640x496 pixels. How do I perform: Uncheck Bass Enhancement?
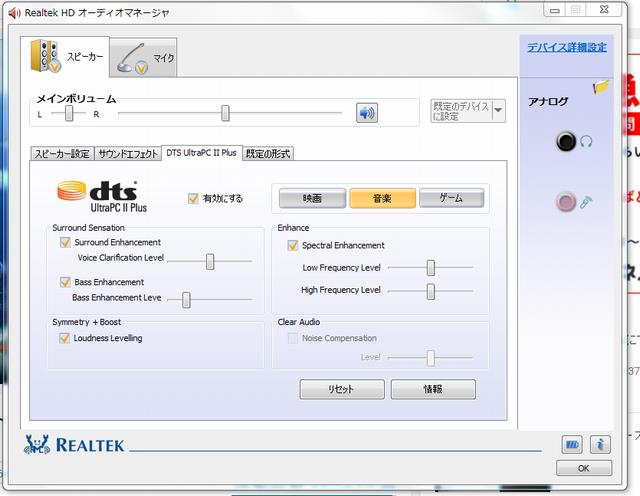65,282
